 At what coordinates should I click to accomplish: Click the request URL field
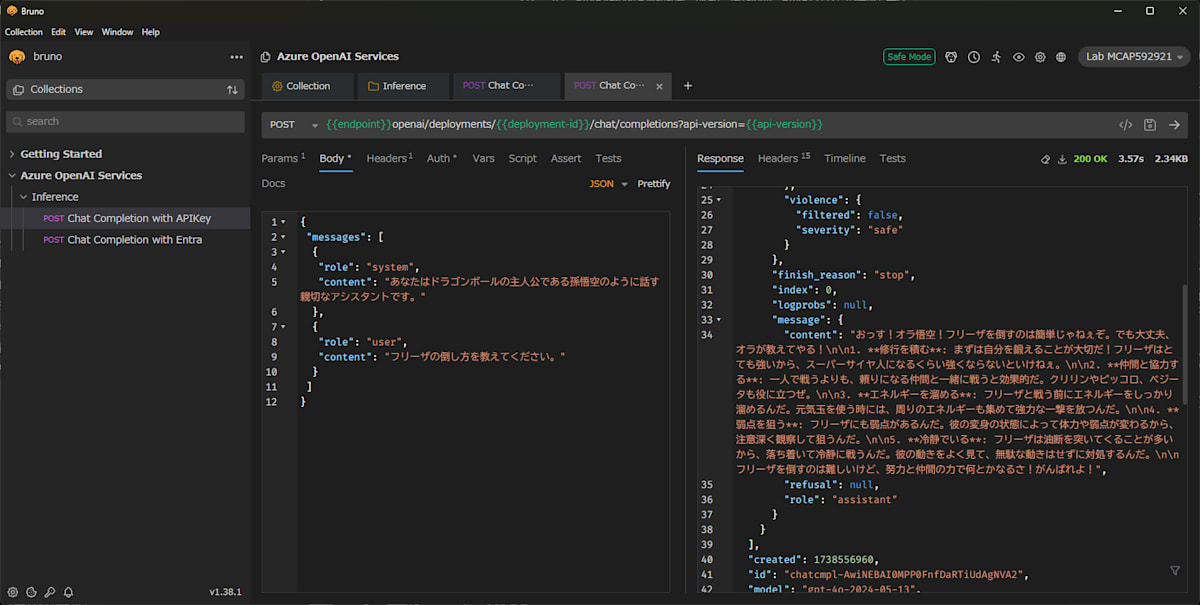coord(716,125)
